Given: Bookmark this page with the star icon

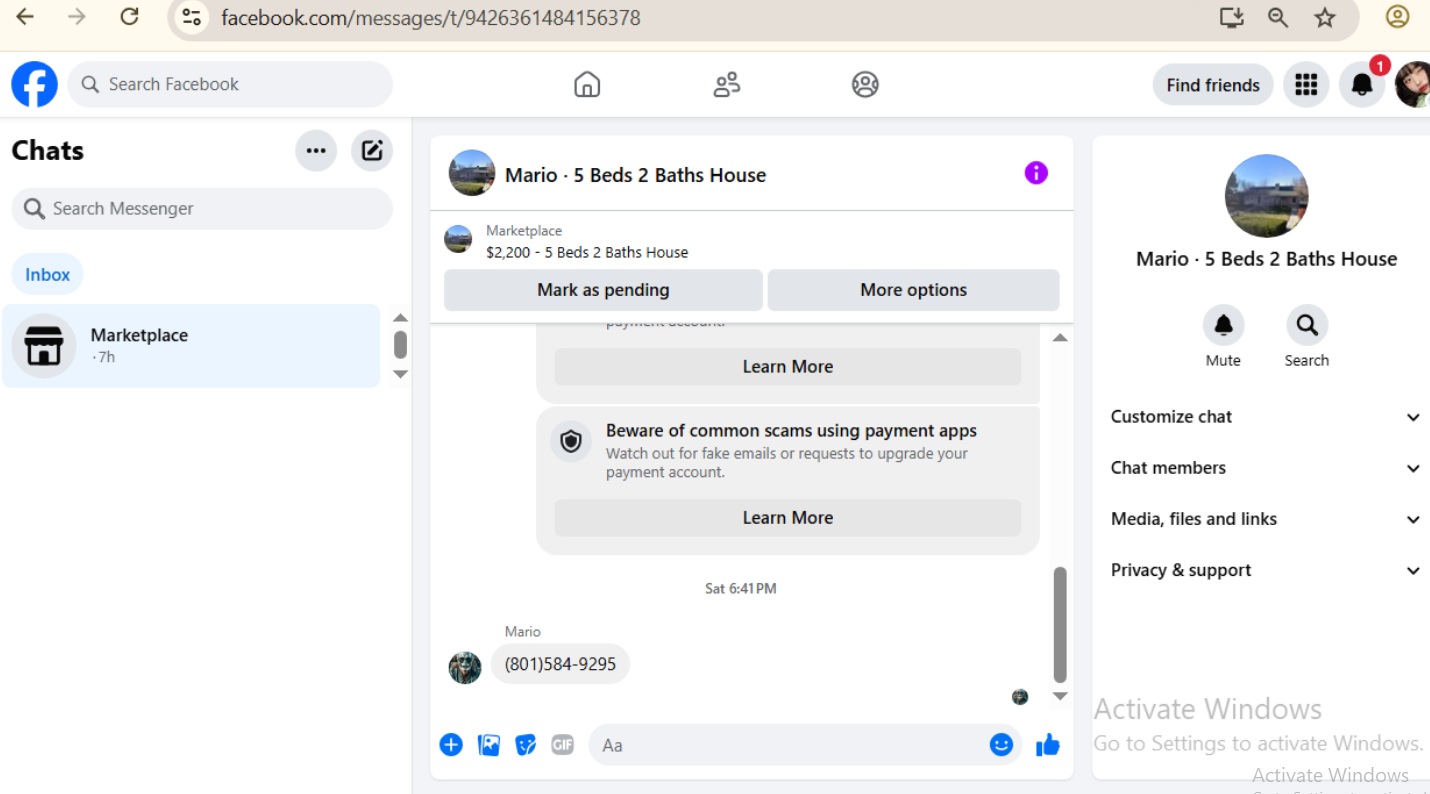Looking at the screenshot, I should (x=1325, y=18).
